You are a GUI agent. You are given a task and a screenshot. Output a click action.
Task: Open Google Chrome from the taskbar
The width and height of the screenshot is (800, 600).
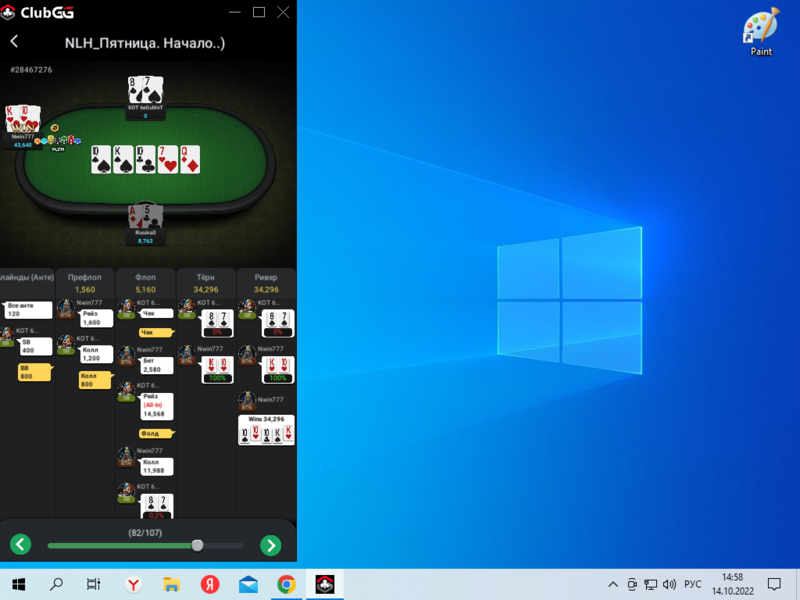coord(286,584)
